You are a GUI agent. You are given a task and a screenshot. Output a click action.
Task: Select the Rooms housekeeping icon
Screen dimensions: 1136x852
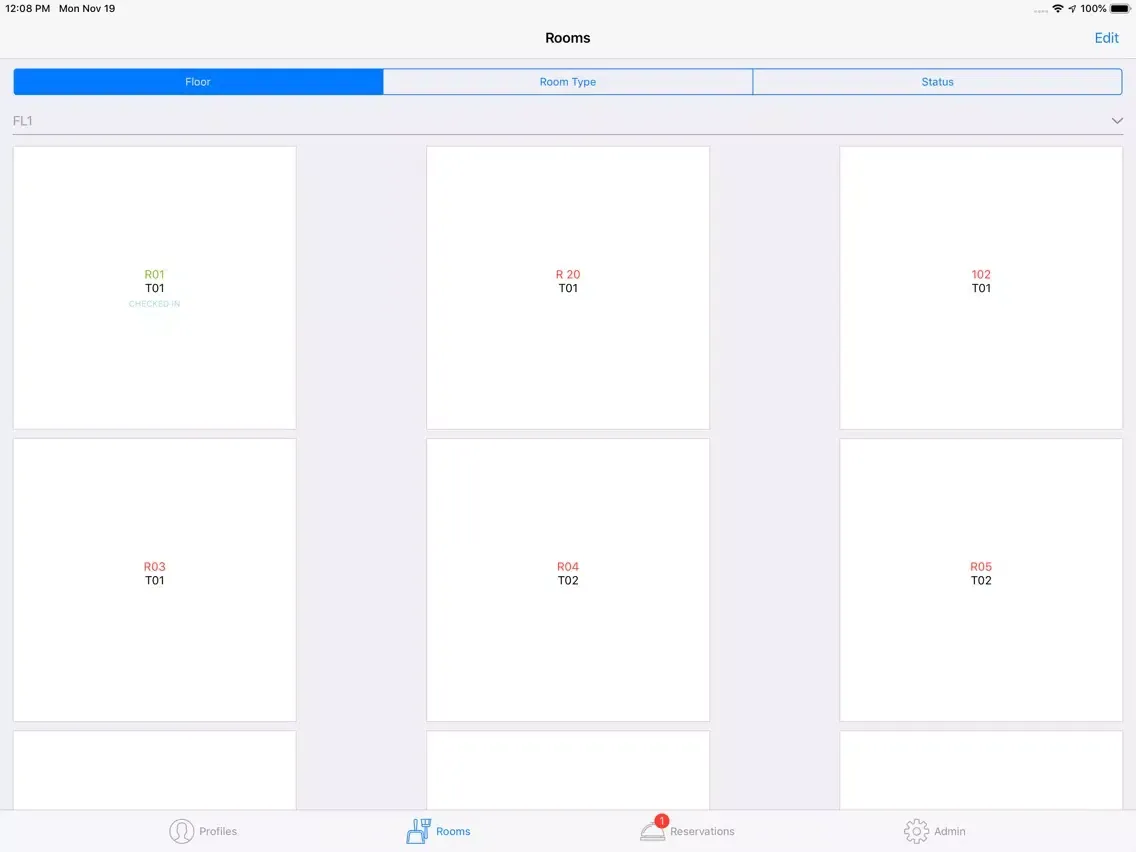[x=418, y=831]
